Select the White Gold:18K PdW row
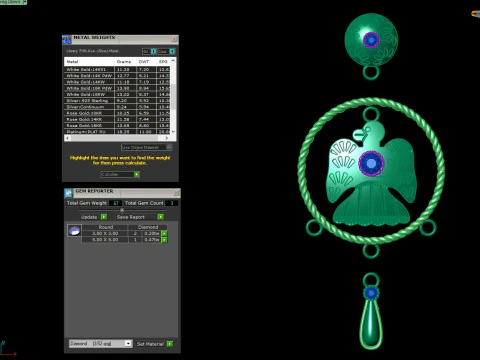 (x=117, y=88)
